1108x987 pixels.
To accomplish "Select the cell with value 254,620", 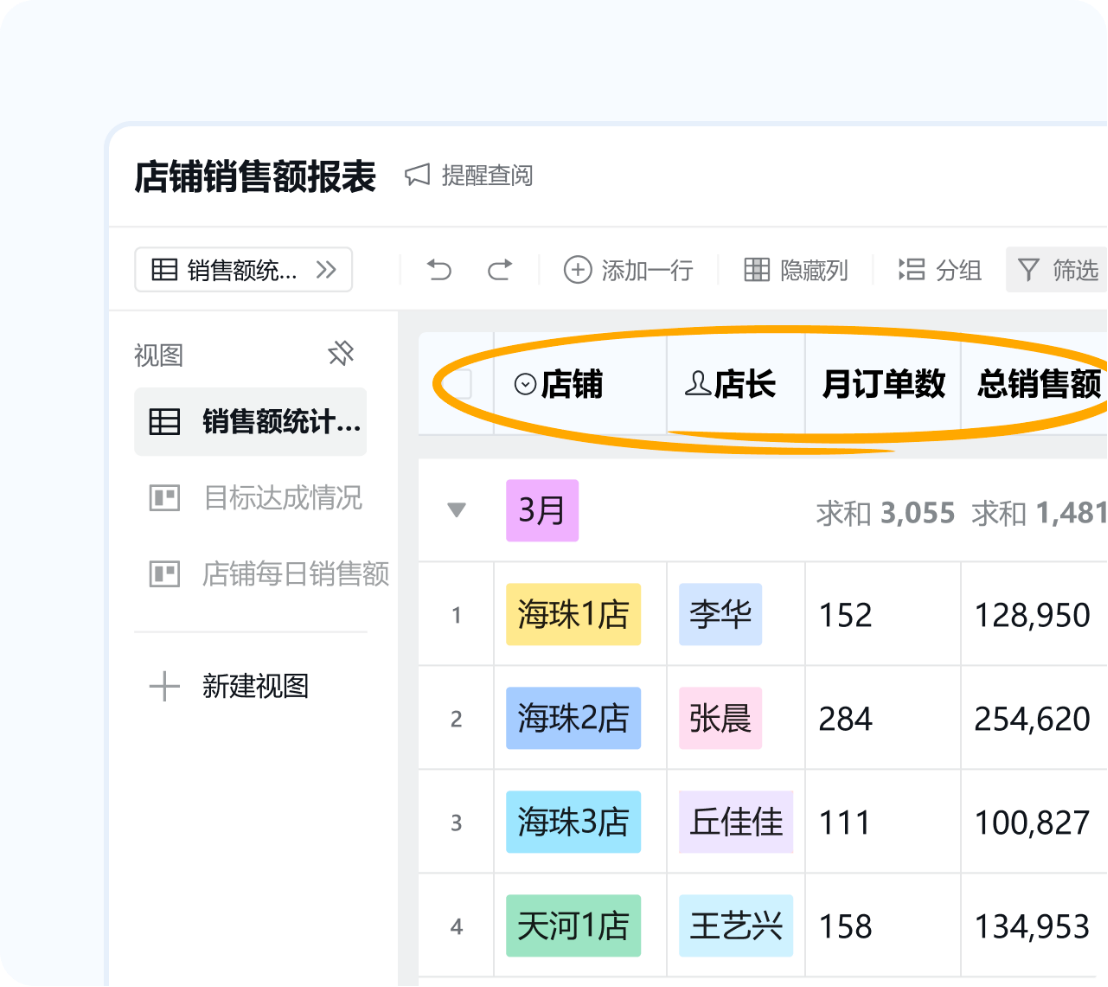I will click(x=1032, y=719).
